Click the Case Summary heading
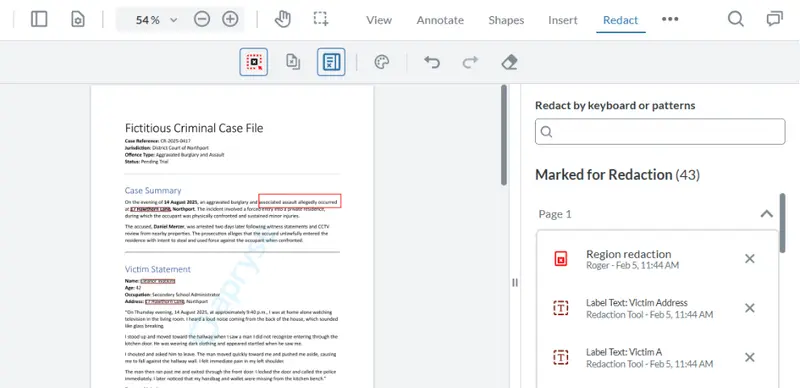This screenshot has width=800, height=388. [153, 190]
